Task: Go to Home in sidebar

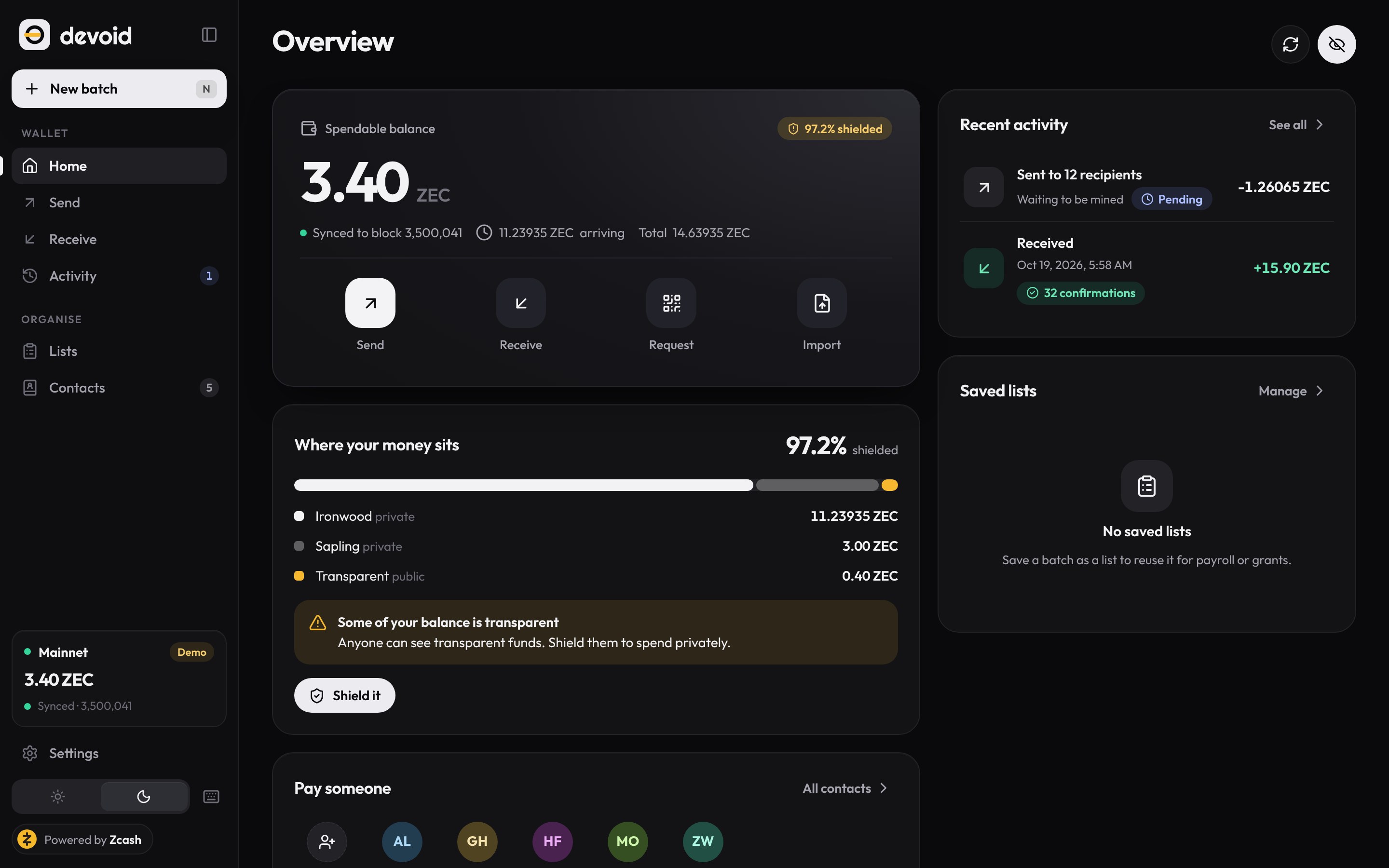Action: [x=119, y=166]
